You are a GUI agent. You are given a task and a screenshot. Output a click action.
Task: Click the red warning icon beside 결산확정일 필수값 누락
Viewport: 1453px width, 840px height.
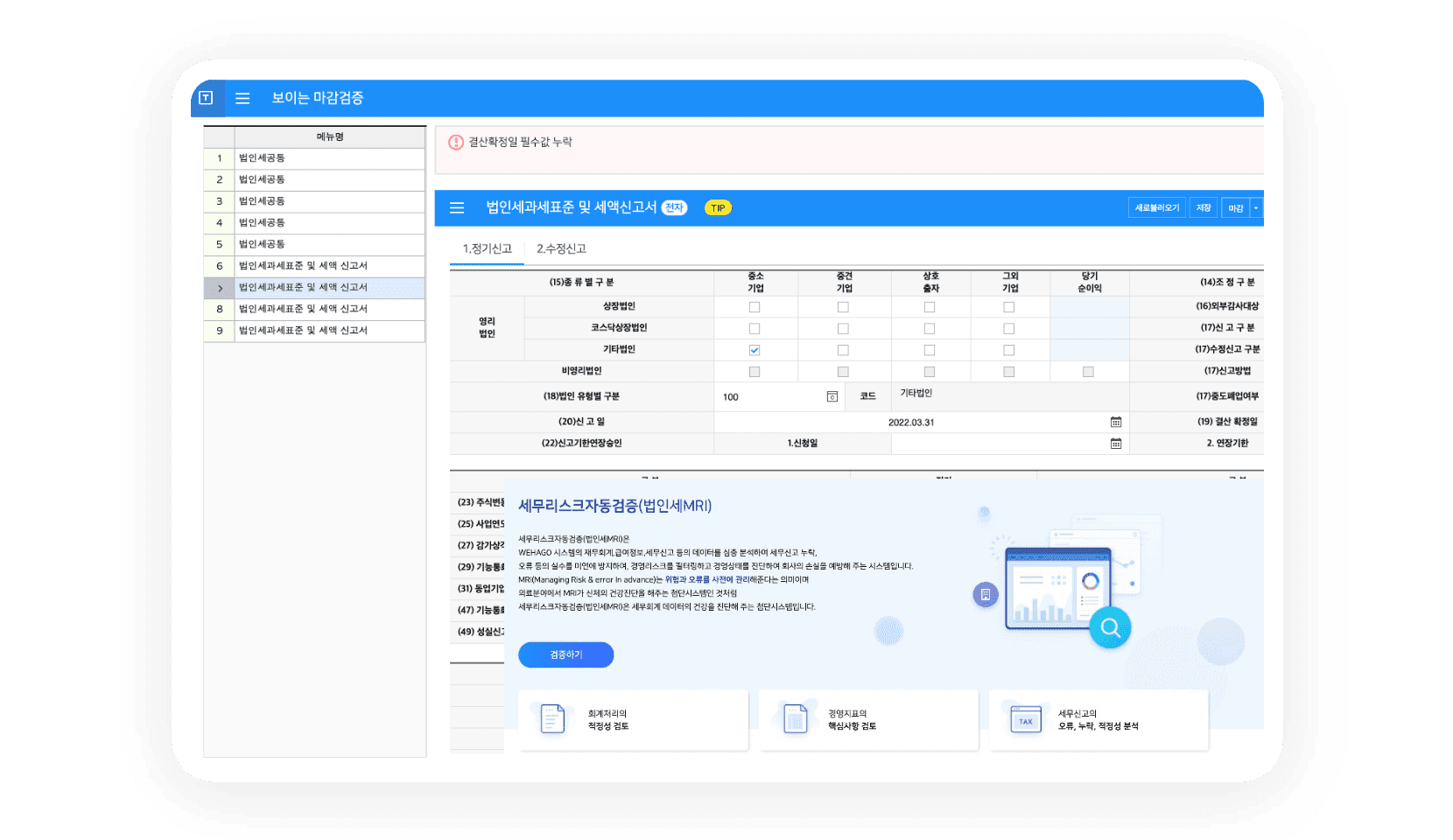(456, 142)
